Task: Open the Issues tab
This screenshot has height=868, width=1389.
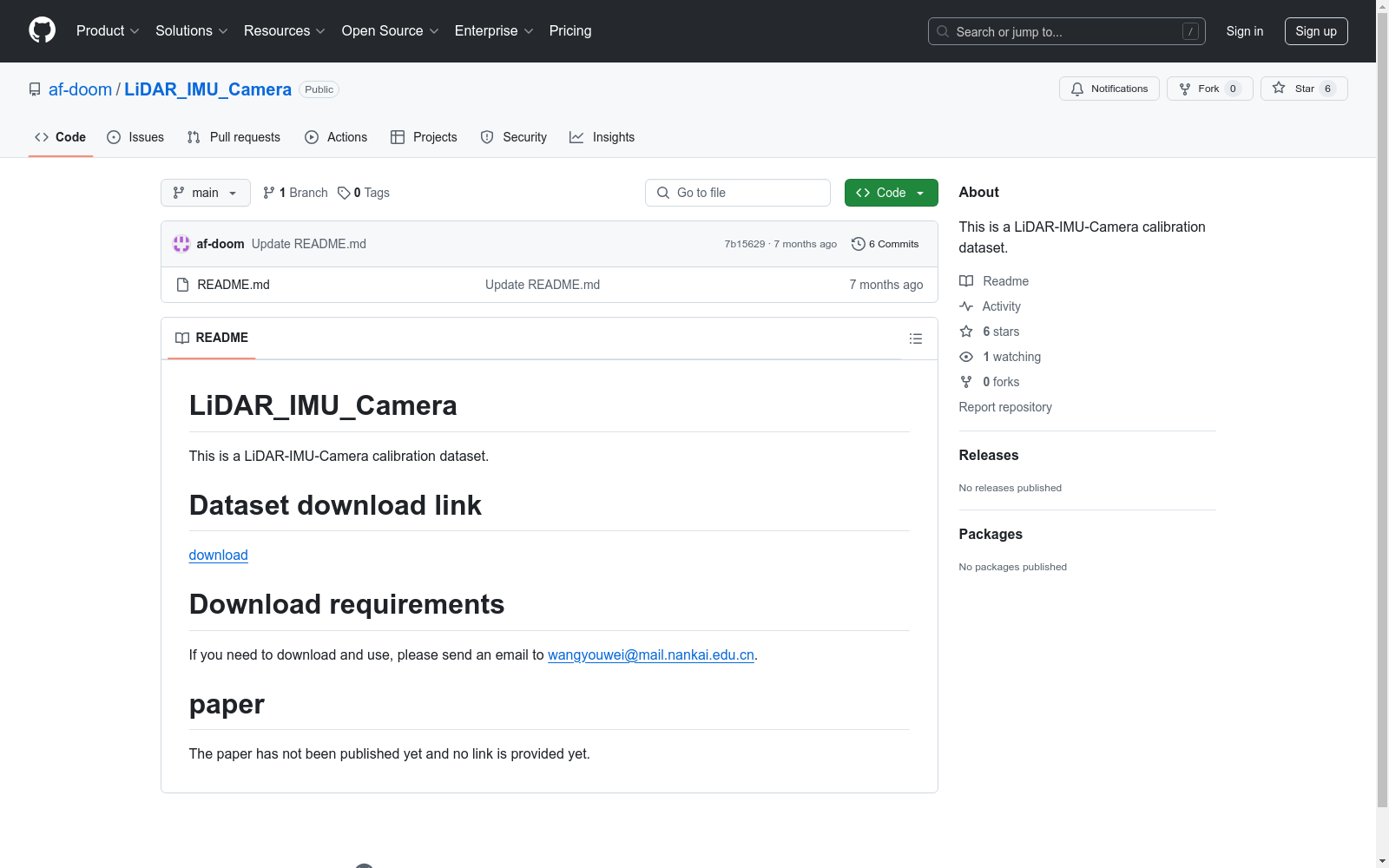Action: point(135,137)
